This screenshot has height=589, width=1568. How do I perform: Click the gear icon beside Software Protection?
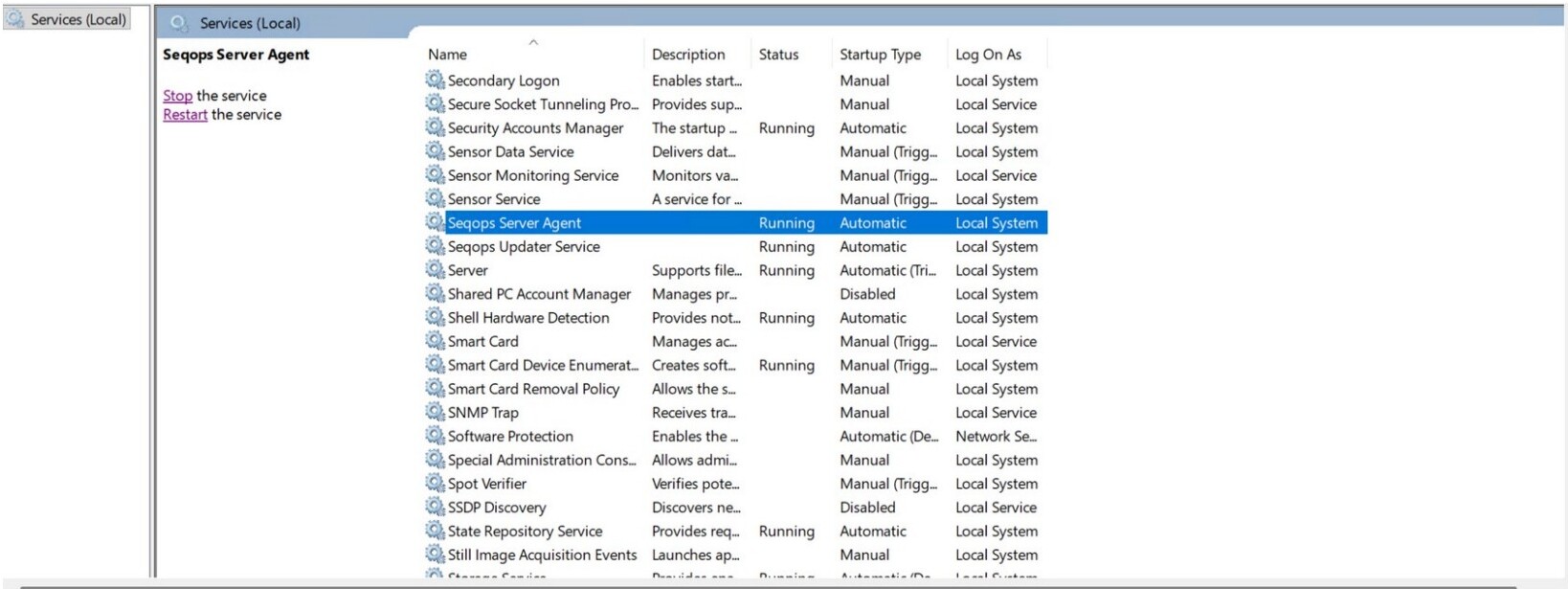pyautogui.click(x=436, y=436)
